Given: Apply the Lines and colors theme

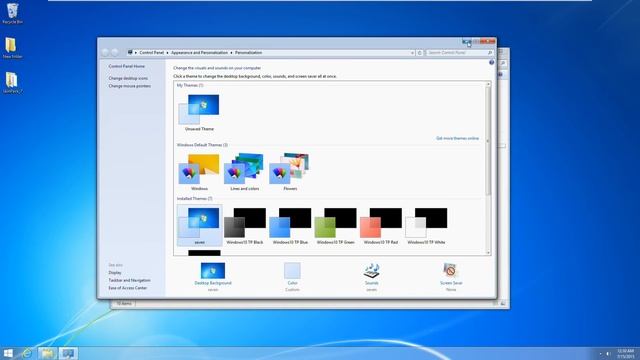Looking at the screenshot, I should 244,169.
